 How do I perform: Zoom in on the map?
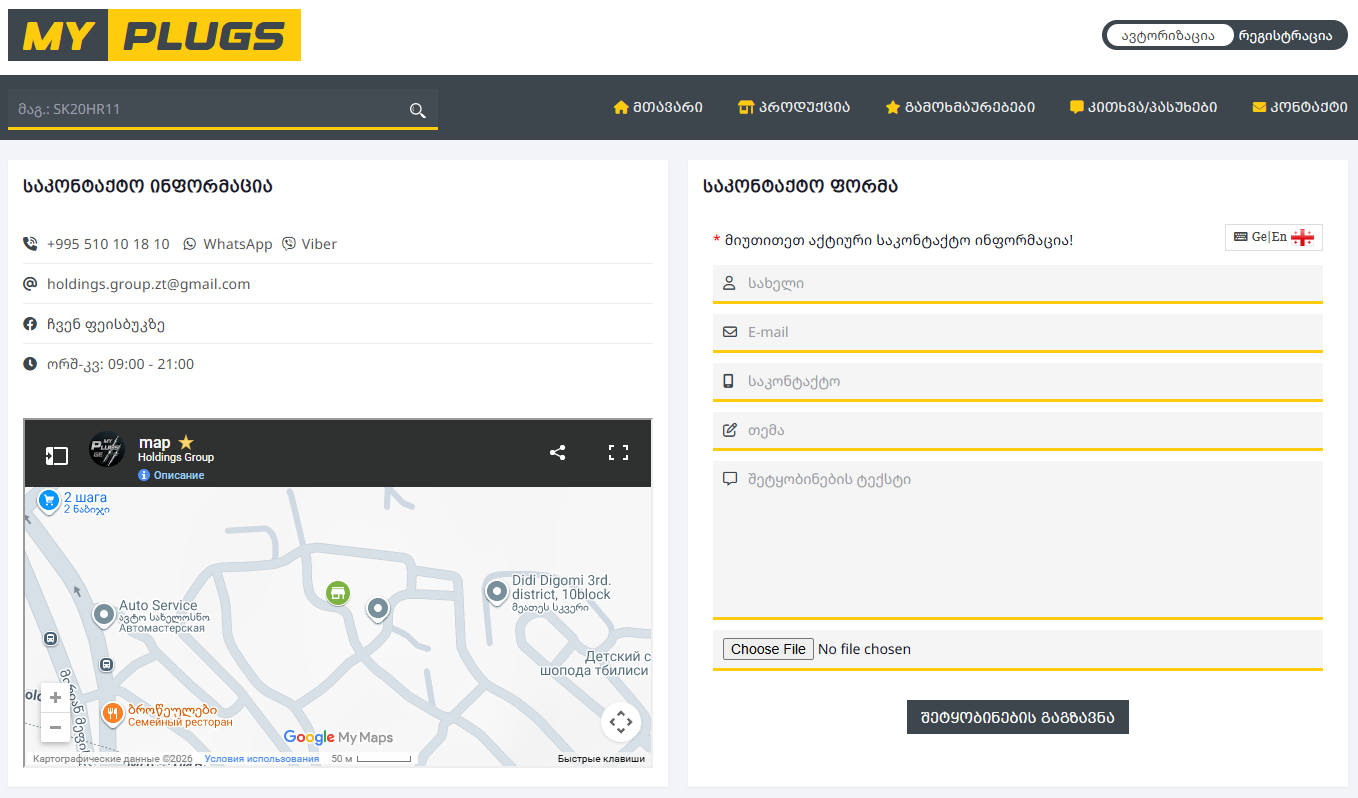[x=56, y=697]
